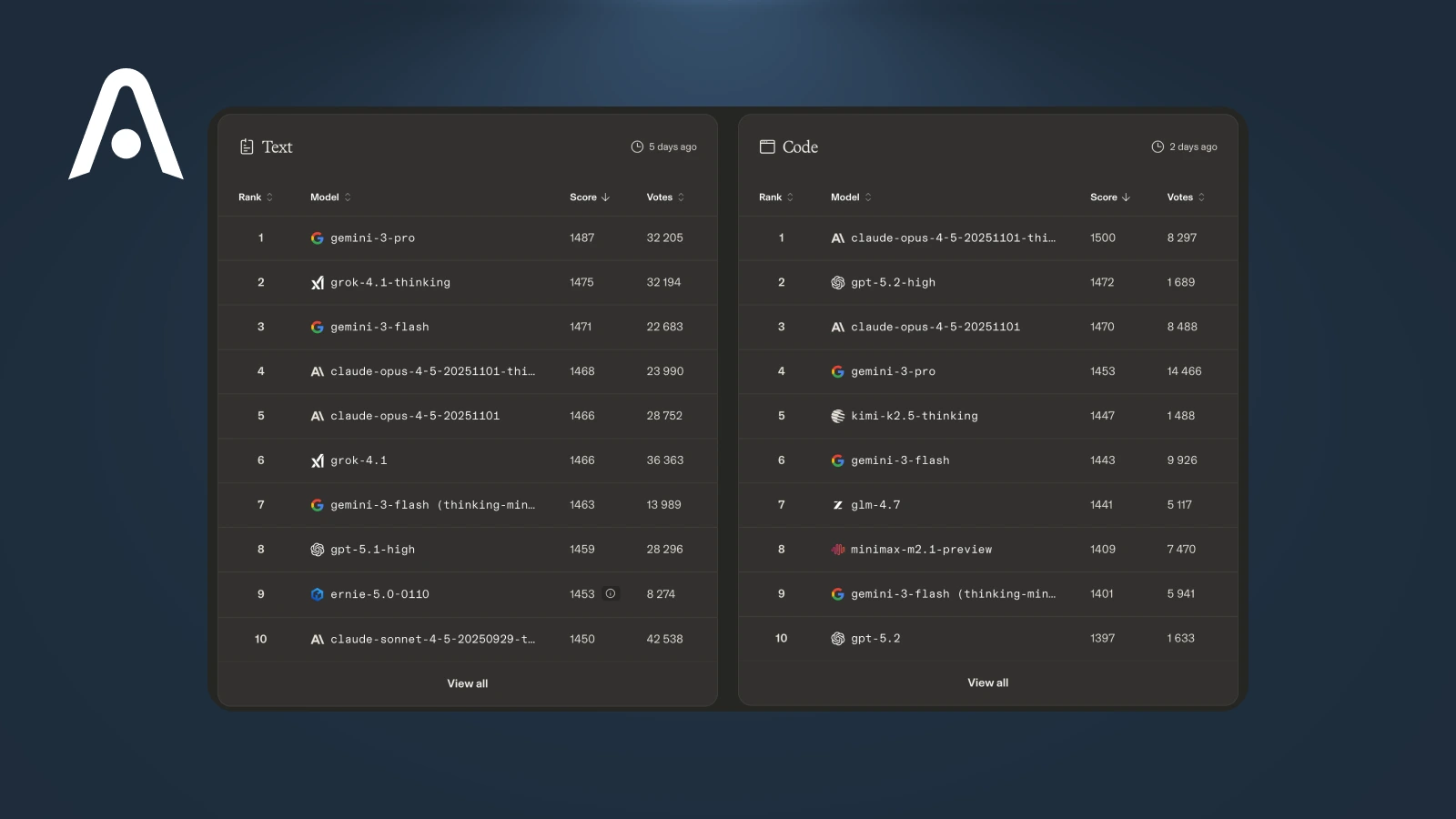The height and width of the screenshot is (819, 1456).
Task: Click the score 1397 in Code table
Action: tap(1103, 639)
